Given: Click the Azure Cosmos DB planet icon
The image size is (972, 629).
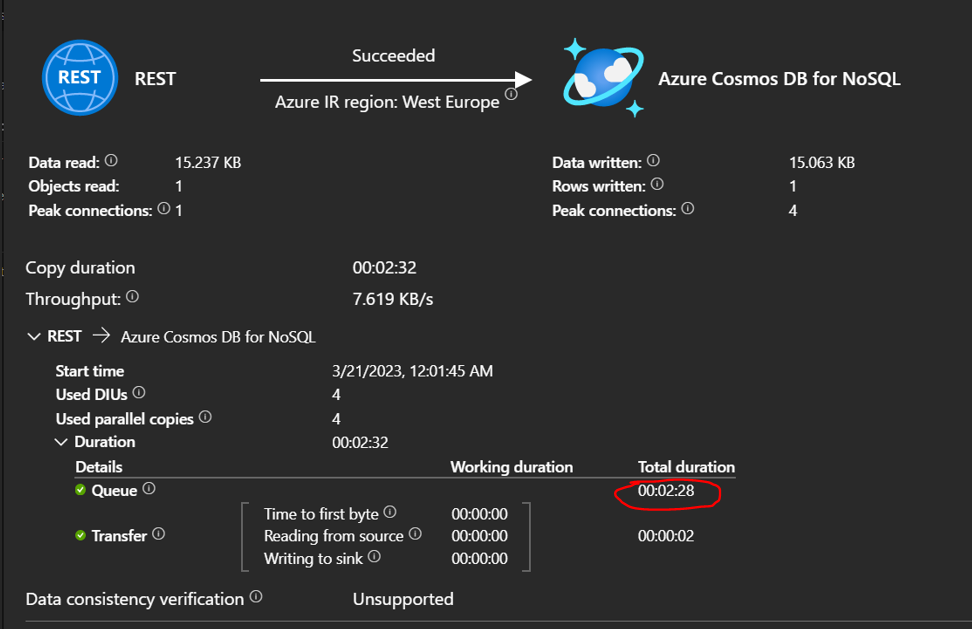Looking at the screenshot, I should tap(603, 77).
